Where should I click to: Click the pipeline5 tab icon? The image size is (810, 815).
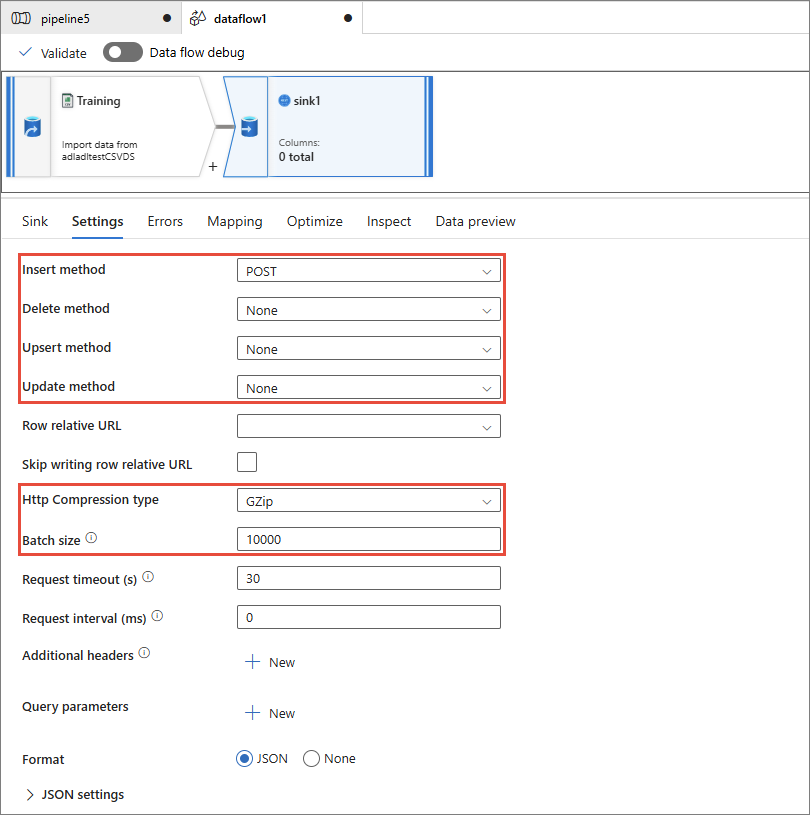coord(21,19)
